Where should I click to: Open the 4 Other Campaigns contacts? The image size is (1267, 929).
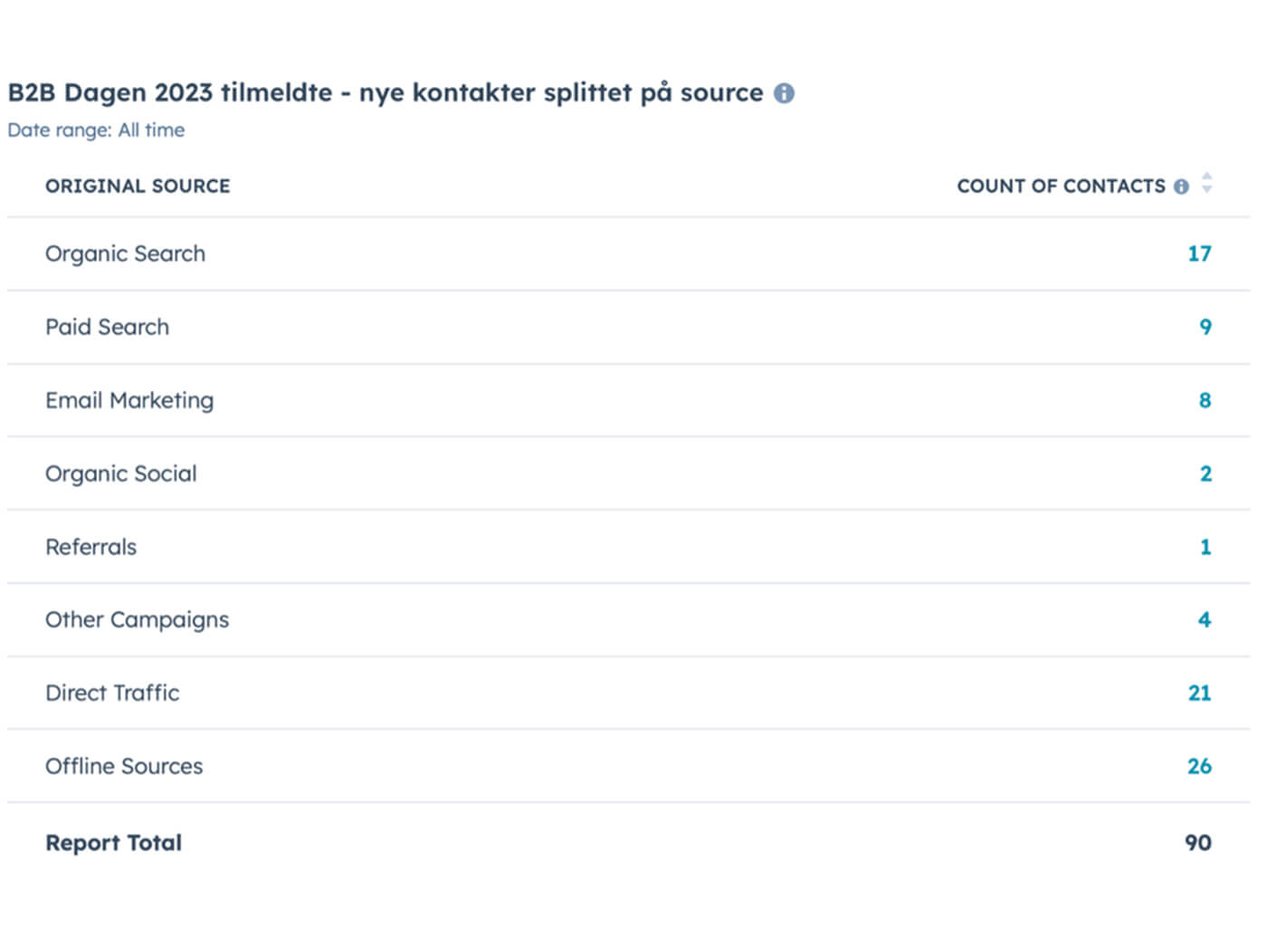pos(1204,620)
